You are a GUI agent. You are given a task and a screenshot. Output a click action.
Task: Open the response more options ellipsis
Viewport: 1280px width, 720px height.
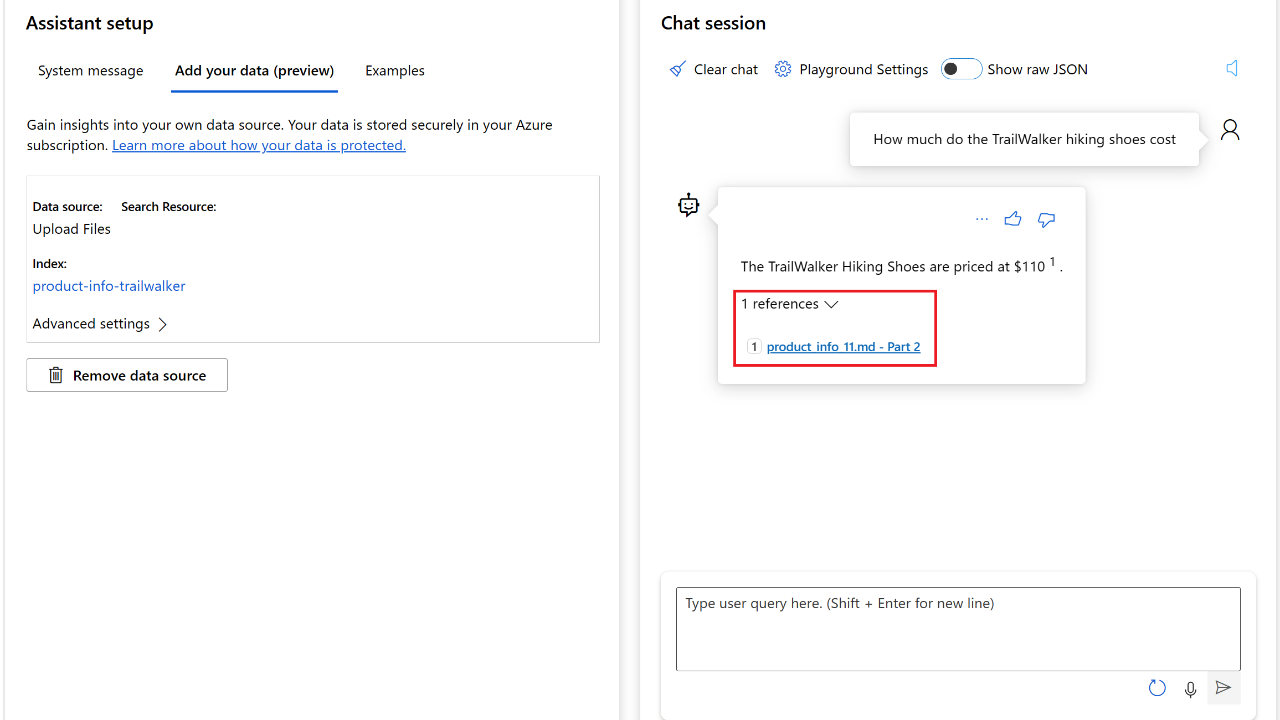[981, 219]
